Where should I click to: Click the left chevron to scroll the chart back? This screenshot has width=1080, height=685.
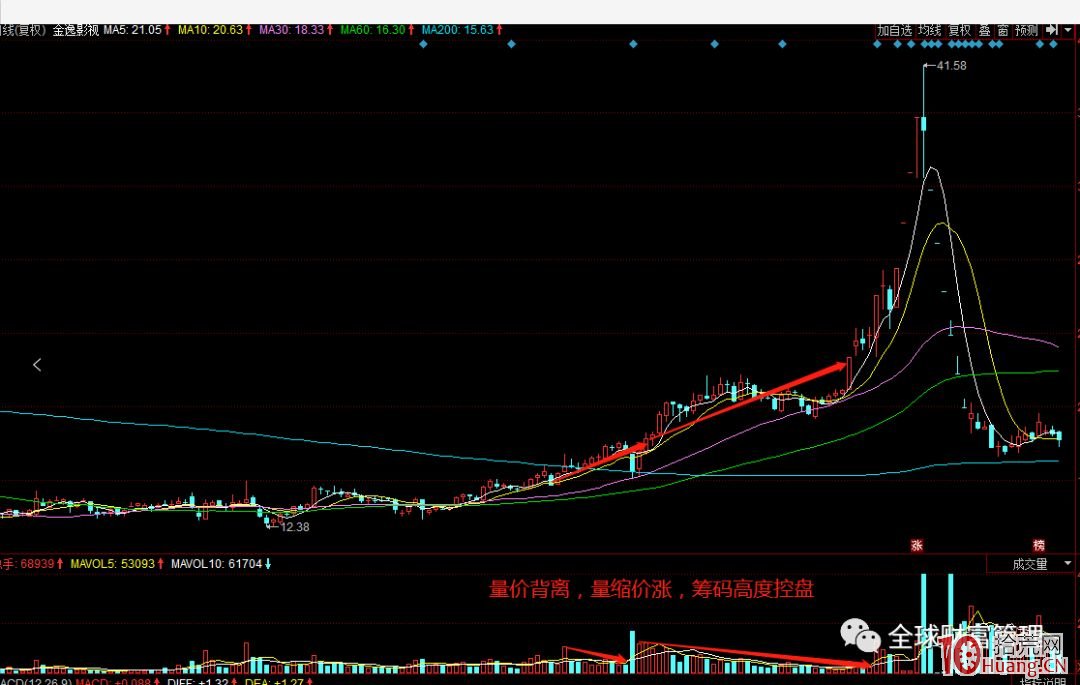pos(37,365)
